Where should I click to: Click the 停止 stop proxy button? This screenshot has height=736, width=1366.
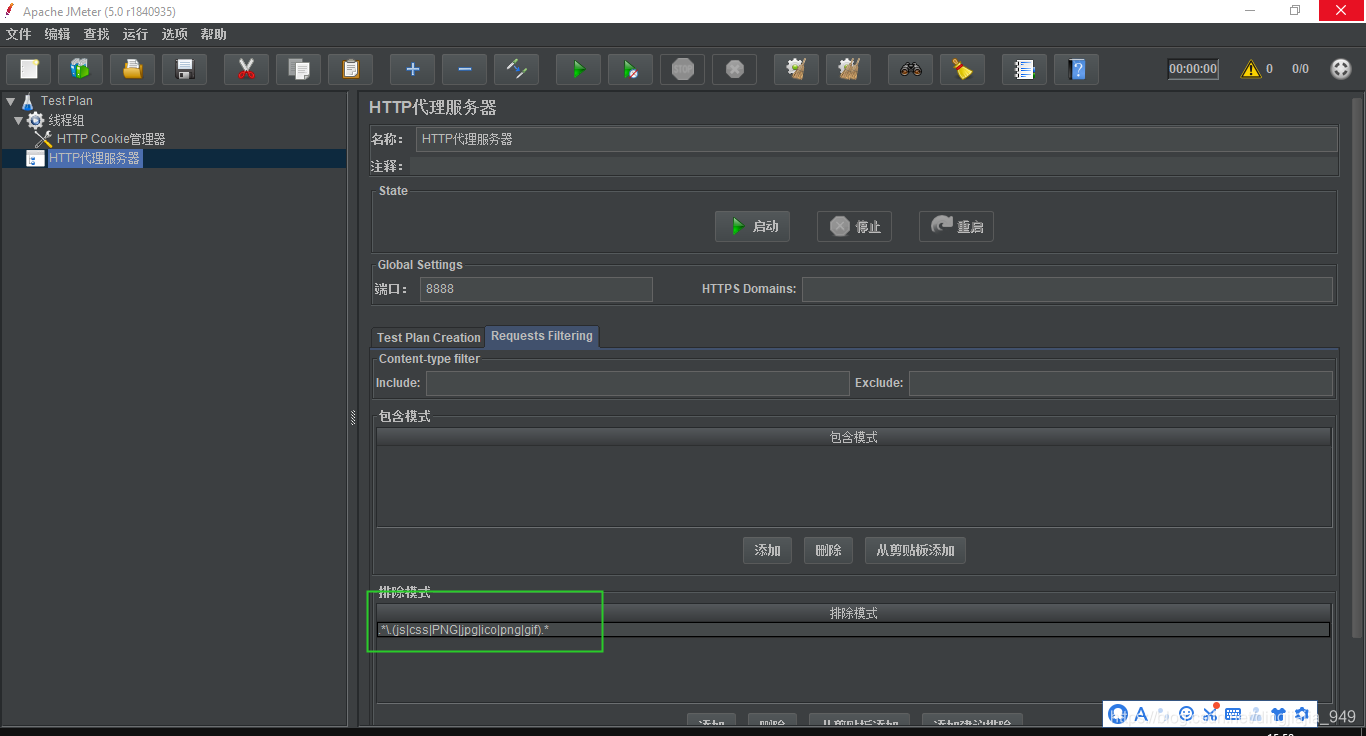pyautogui.click(x=854, y=226)
